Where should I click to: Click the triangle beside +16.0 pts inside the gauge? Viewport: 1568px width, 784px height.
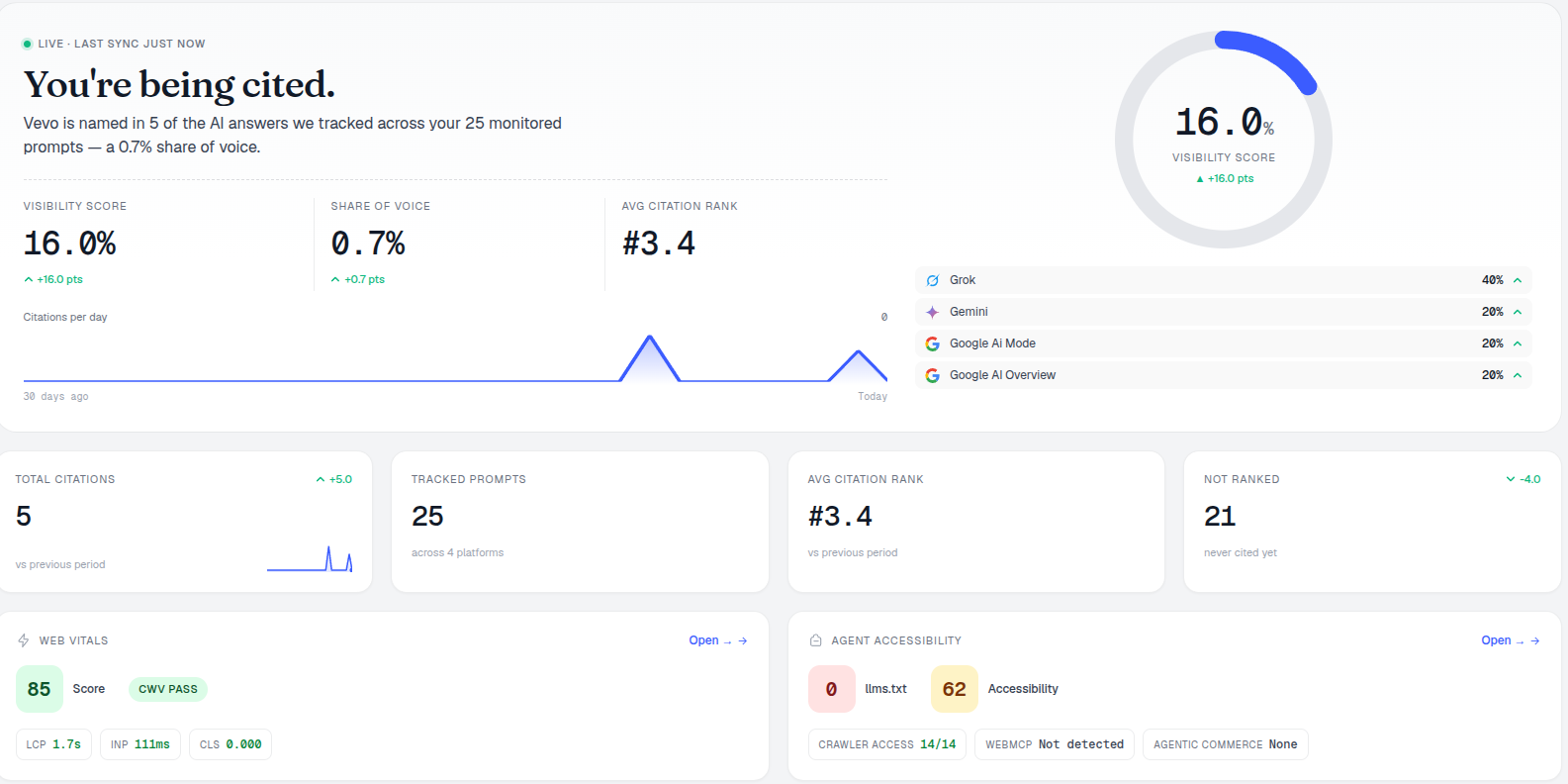tap(1200, 179)
